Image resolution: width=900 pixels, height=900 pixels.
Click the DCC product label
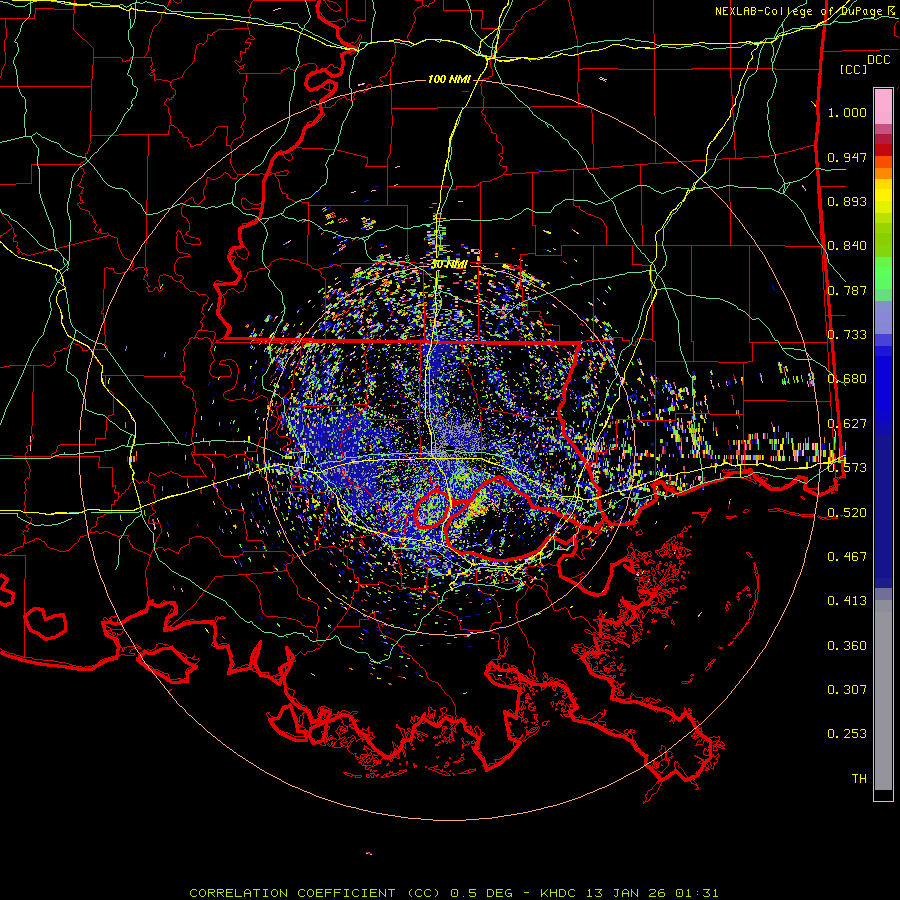878,59
